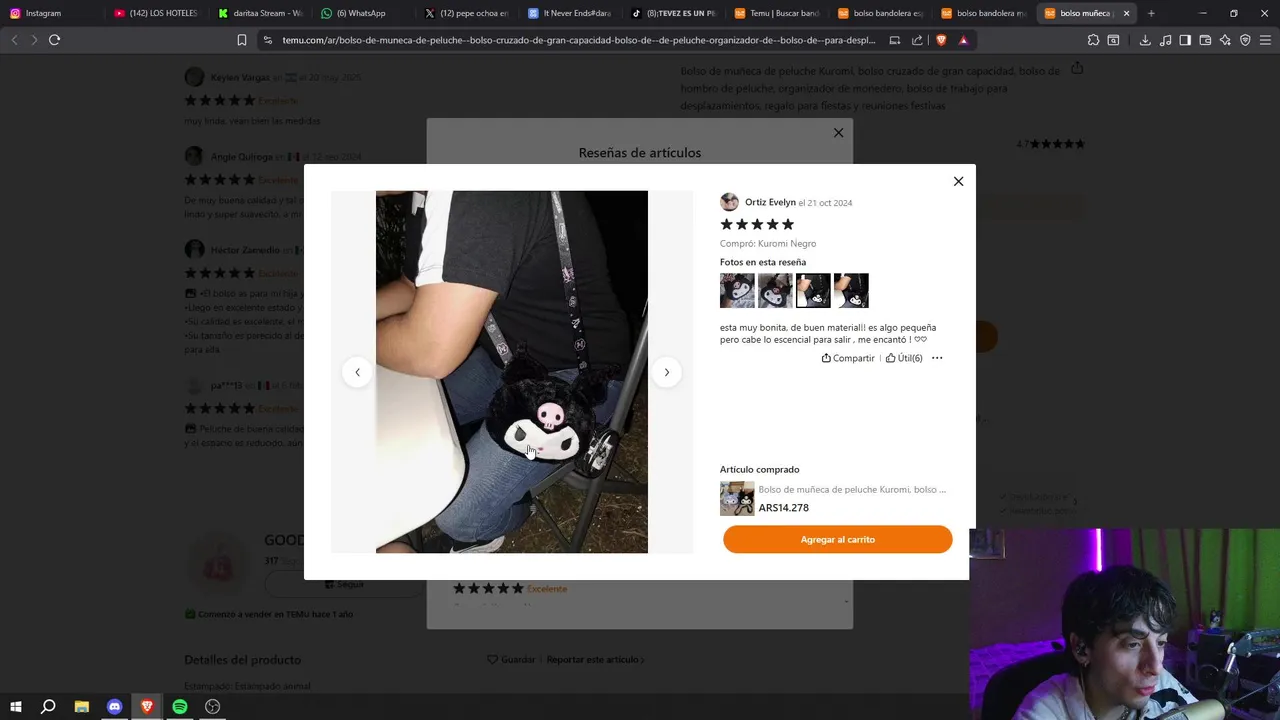Select the first review photo thumbnail
1280x720 pixels.
tap(737, 290)
